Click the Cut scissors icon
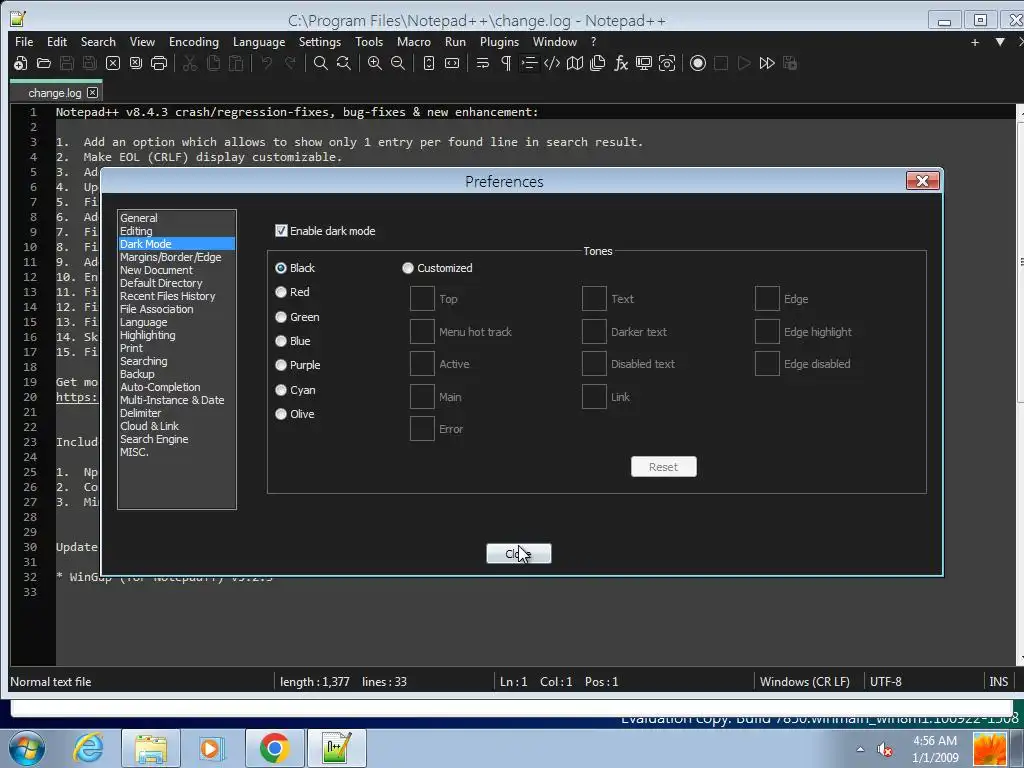The image size is (1024, 768). (x=189, y=63)
